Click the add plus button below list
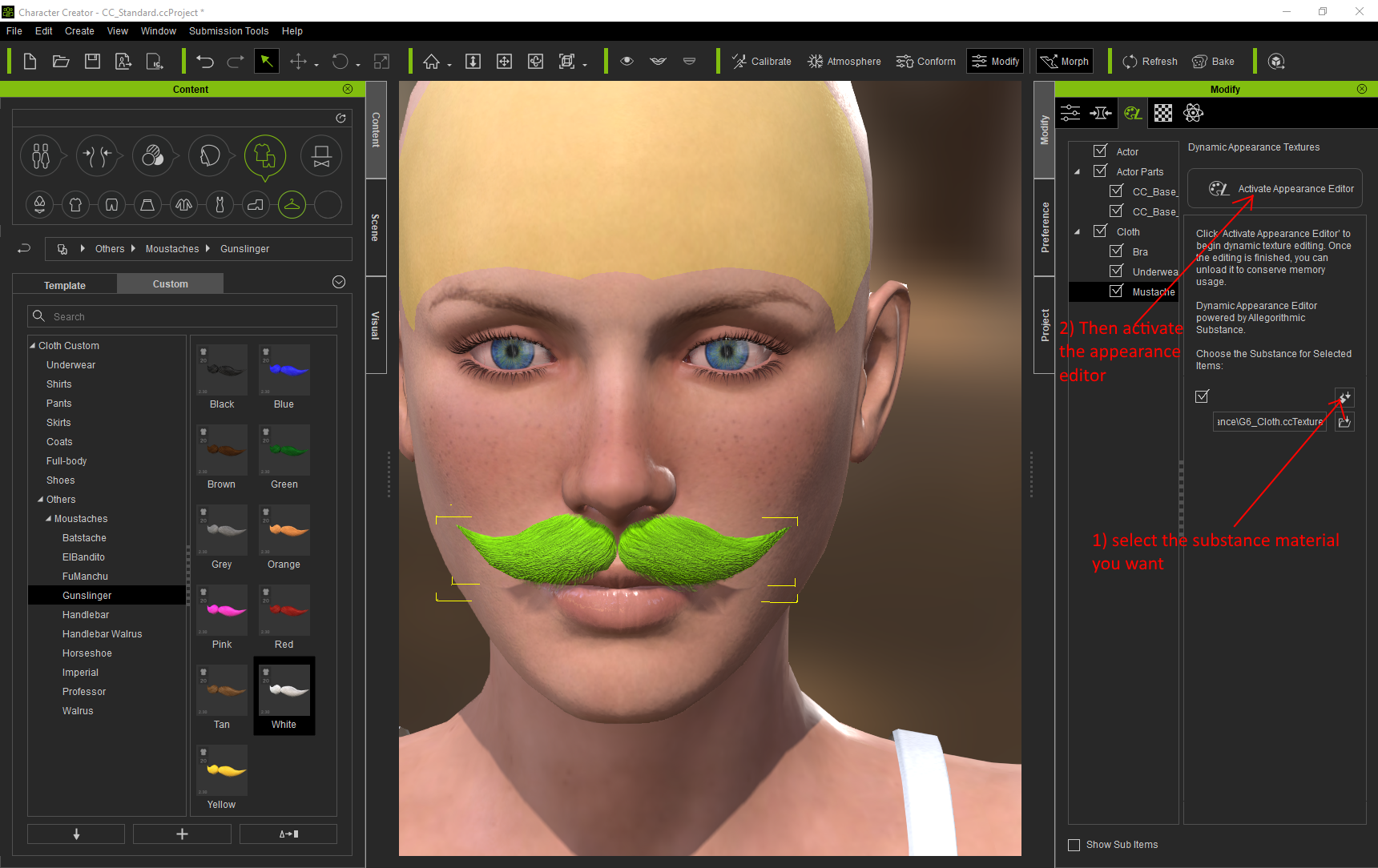The height and width of the screenshot is (868, 1378). tap(182, 834)
